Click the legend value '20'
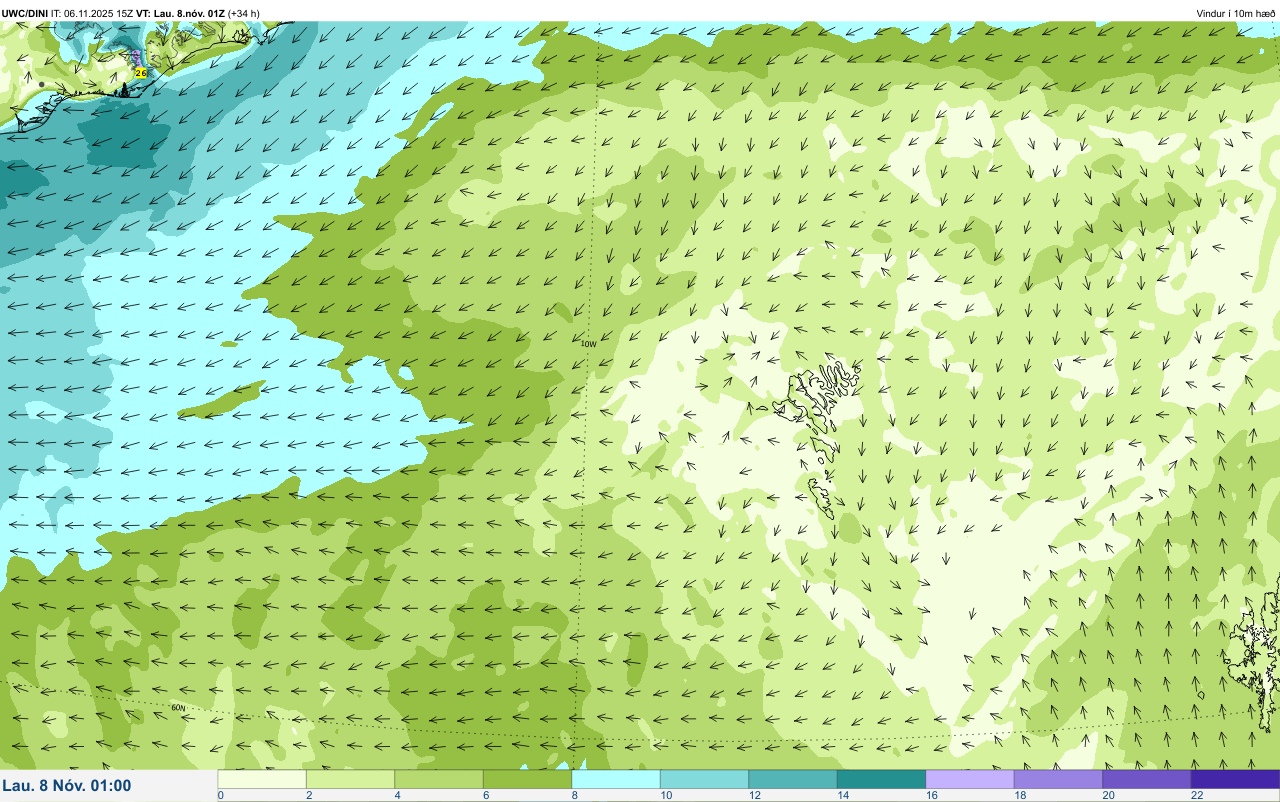This screenshot has width=1280, height=802. pos(1108,795)
